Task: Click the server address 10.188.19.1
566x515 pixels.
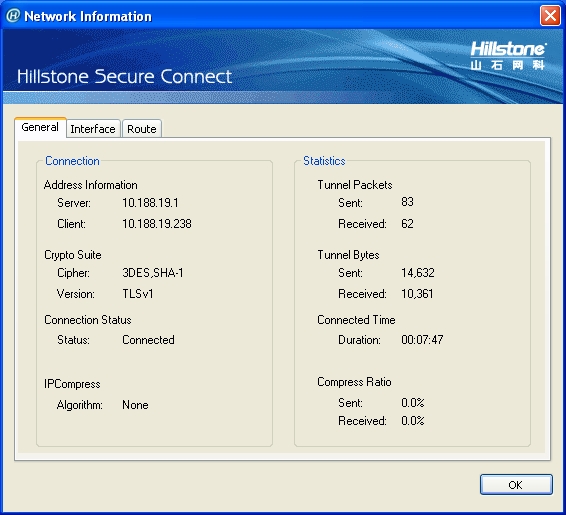Action: click(x=150, y=203)
